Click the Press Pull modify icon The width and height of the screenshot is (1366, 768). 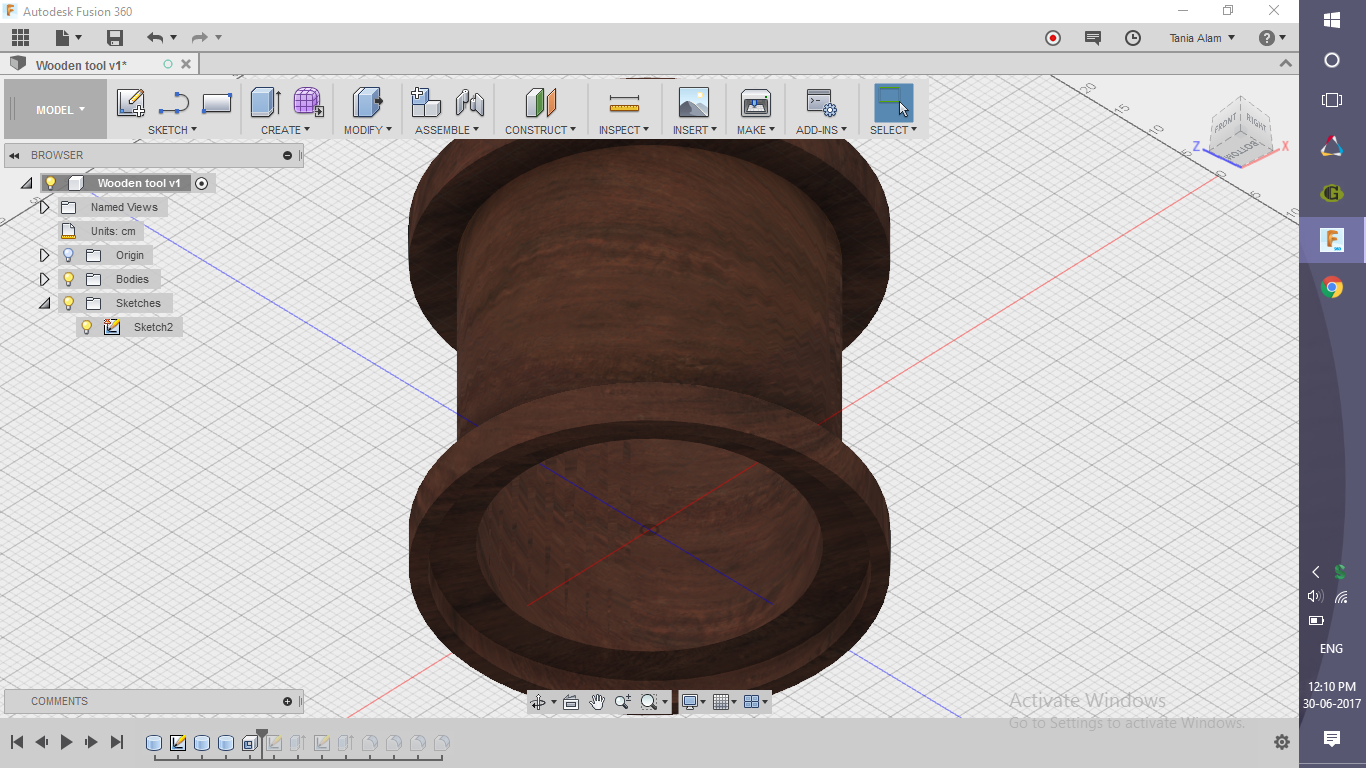point(368,103)
